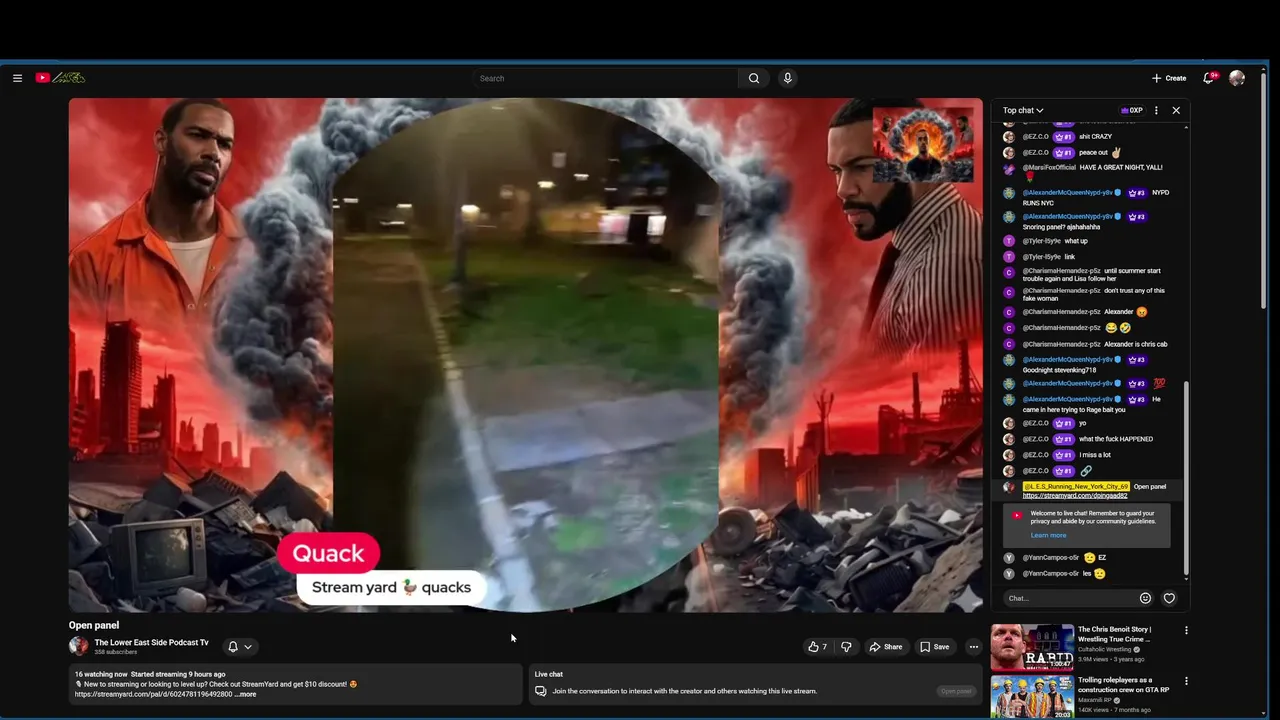Screen dimensions: 1280x720
Task: Open the account avatar menu
Action: (1237, 78)
